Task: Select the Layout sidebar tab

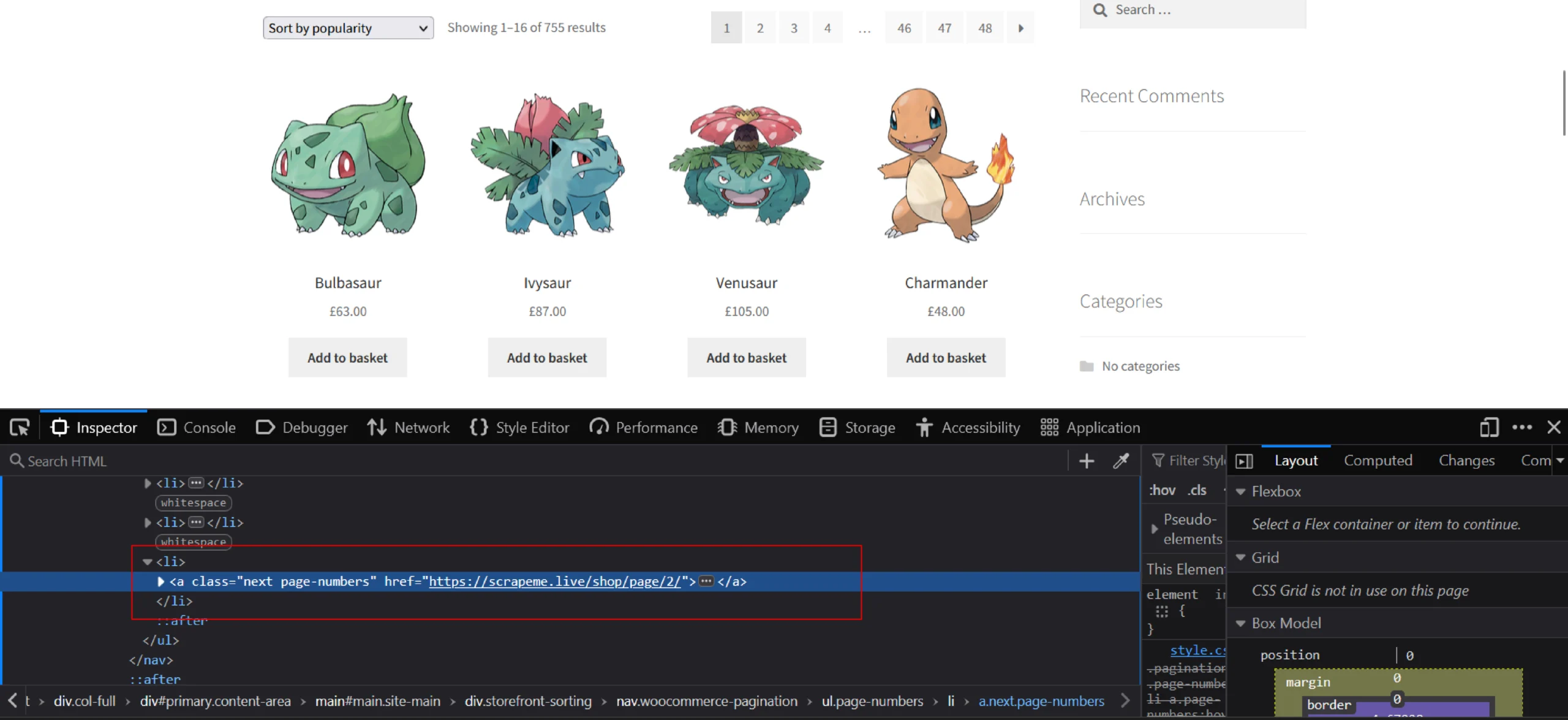Action: (1296, 460)
